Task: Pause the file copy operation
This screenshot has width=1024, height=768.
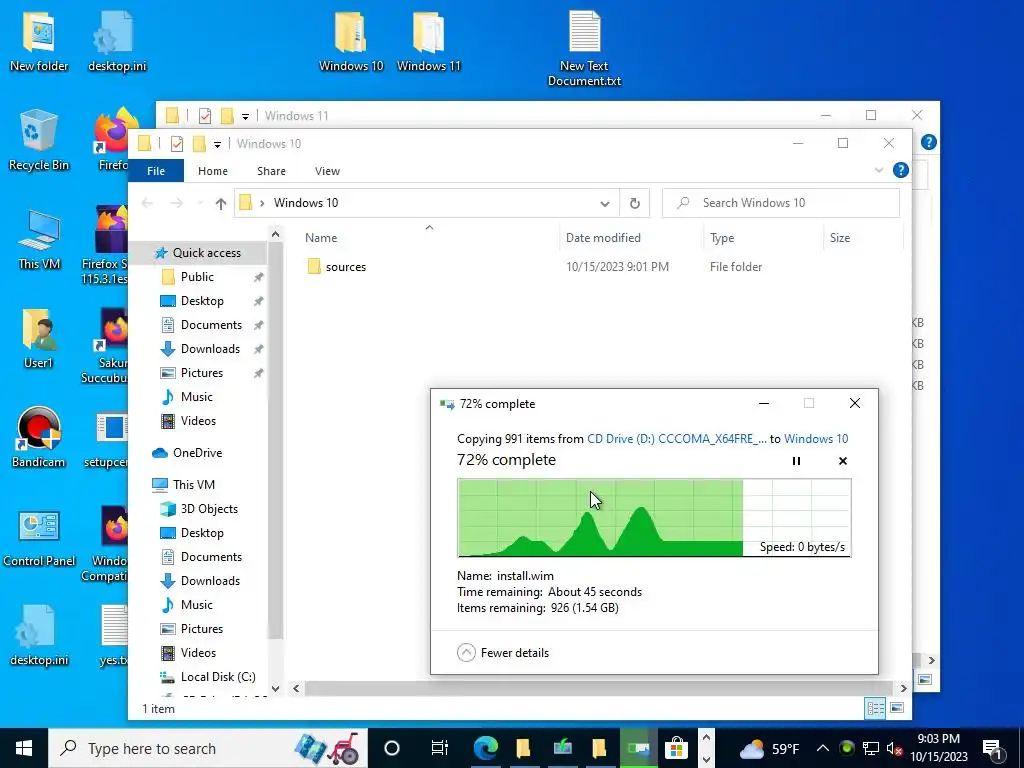Action: 796,461
